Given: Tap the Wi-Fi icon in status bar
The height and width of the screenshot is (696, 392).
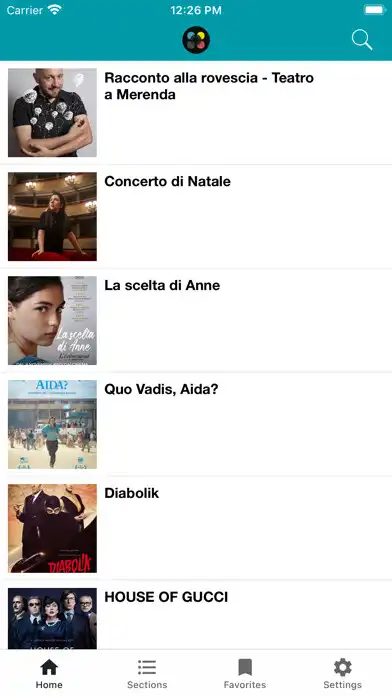Looking at the screenshot, I should tap(55, 10).
